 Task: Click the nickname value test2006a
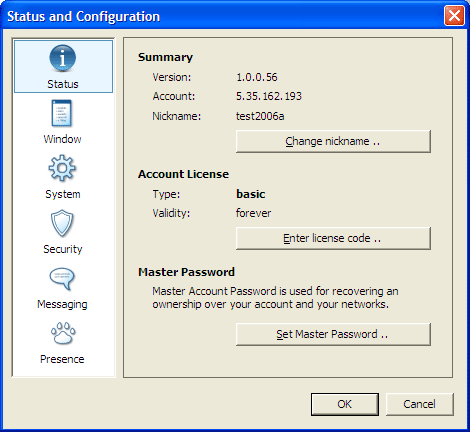pyautogui.click(x=260, y=116)
